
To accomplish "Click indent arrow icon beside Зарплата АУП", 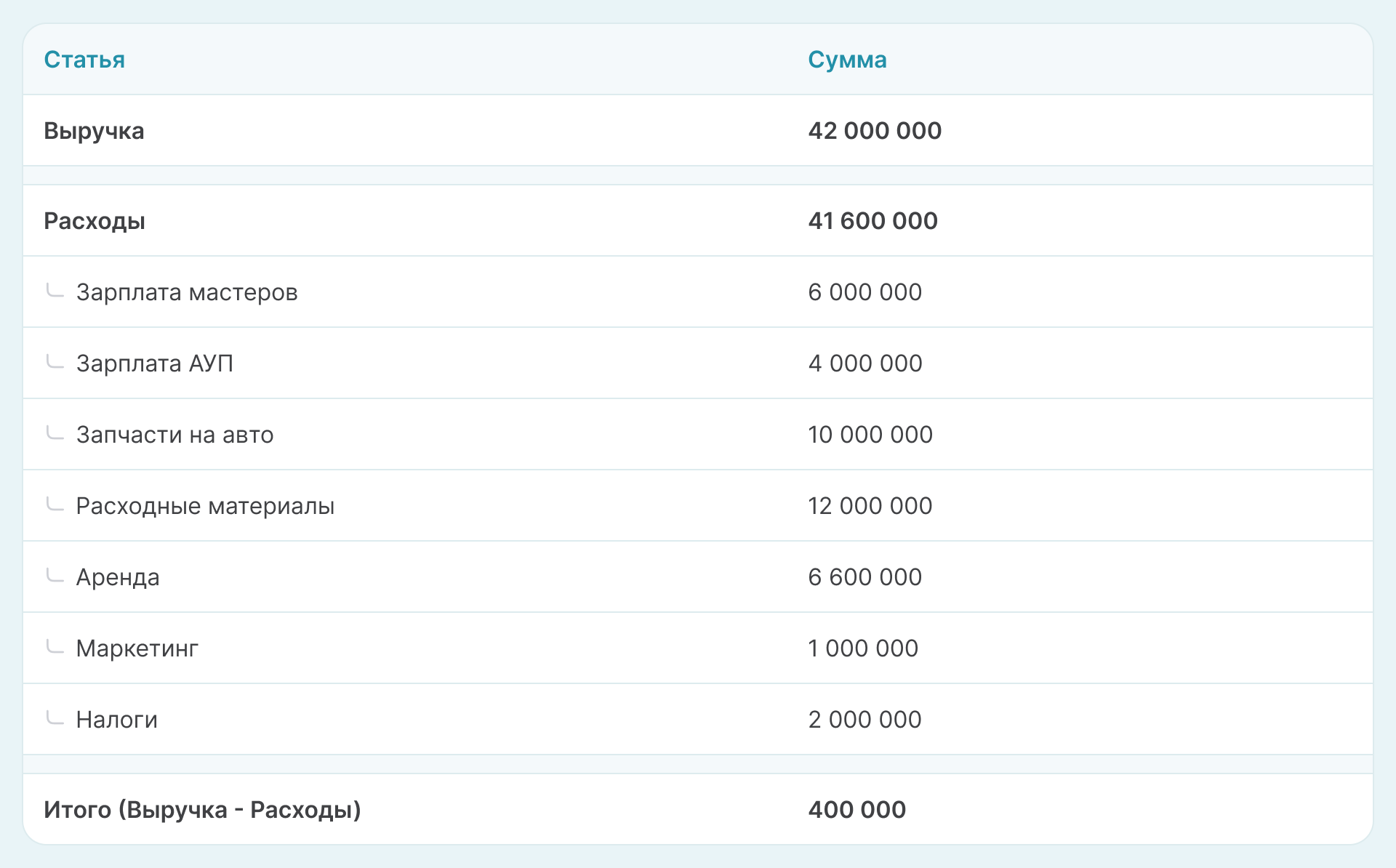I will point(55,362).
